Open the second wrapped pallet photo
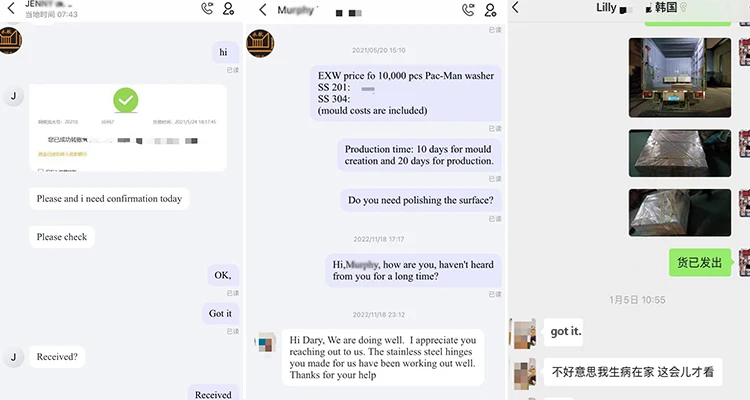This screenshot has width=750, height=400. (x=680, y=153)
